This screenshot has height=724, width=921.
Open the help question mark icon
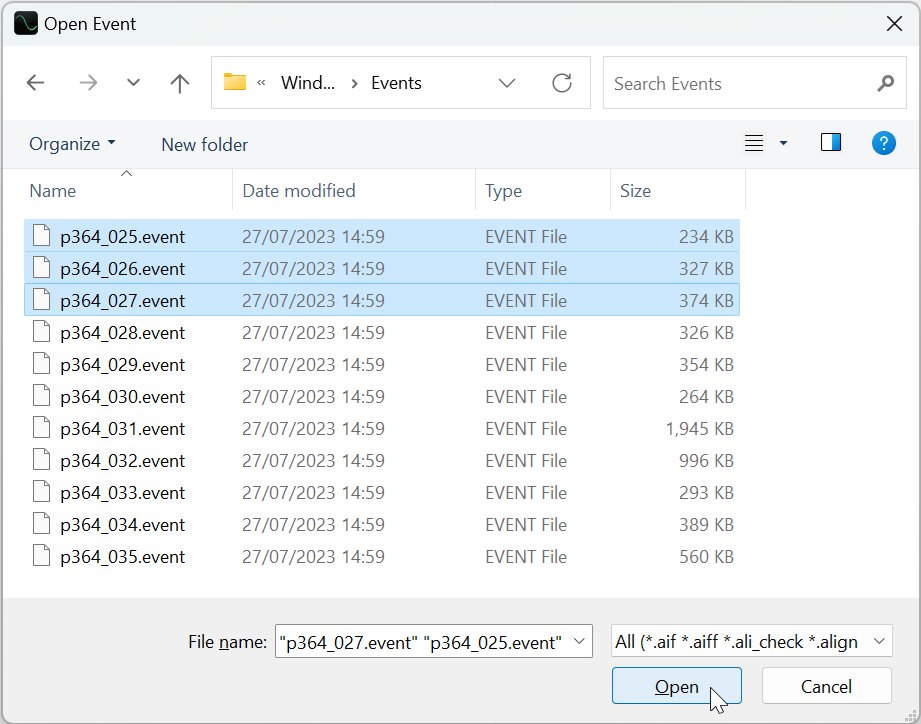[x=883, y=143]
